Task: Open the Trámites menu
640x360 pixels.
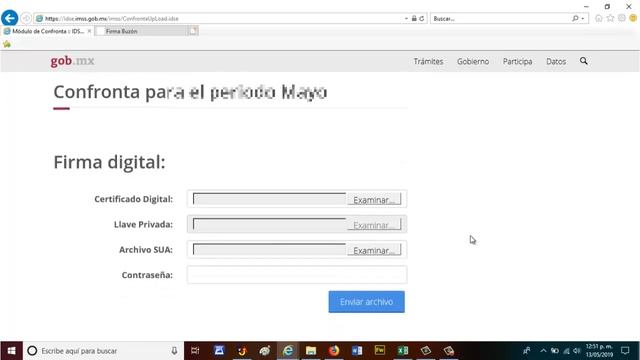Action: (428, 61)
